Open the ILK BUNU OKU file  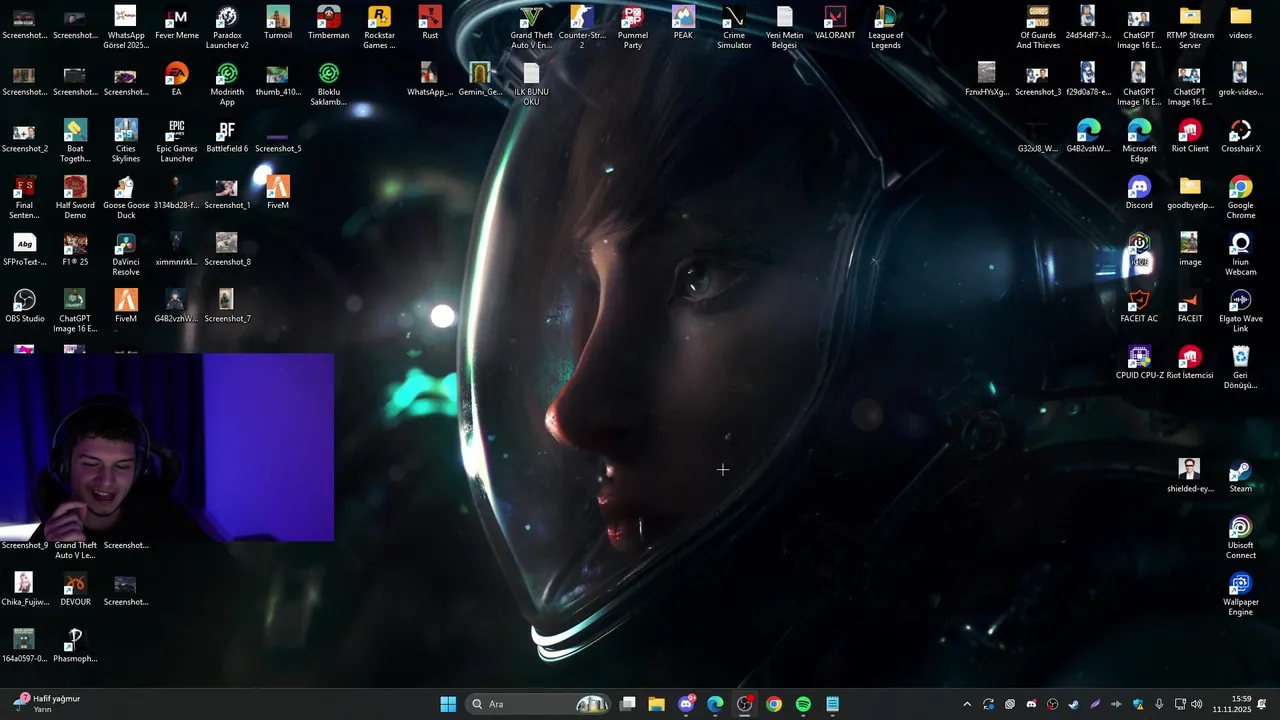pyautogui.click(x=531, y=85)
